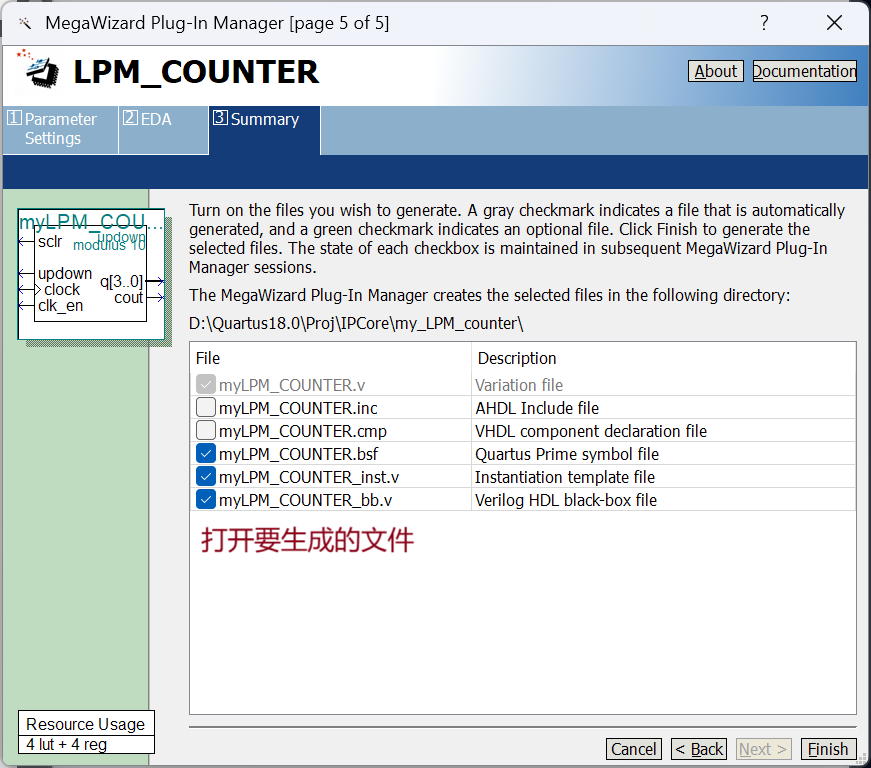This screenshot has height=768, width=871.
Task: Select 'Instantiation template file' description
Action: coord(565,477)
